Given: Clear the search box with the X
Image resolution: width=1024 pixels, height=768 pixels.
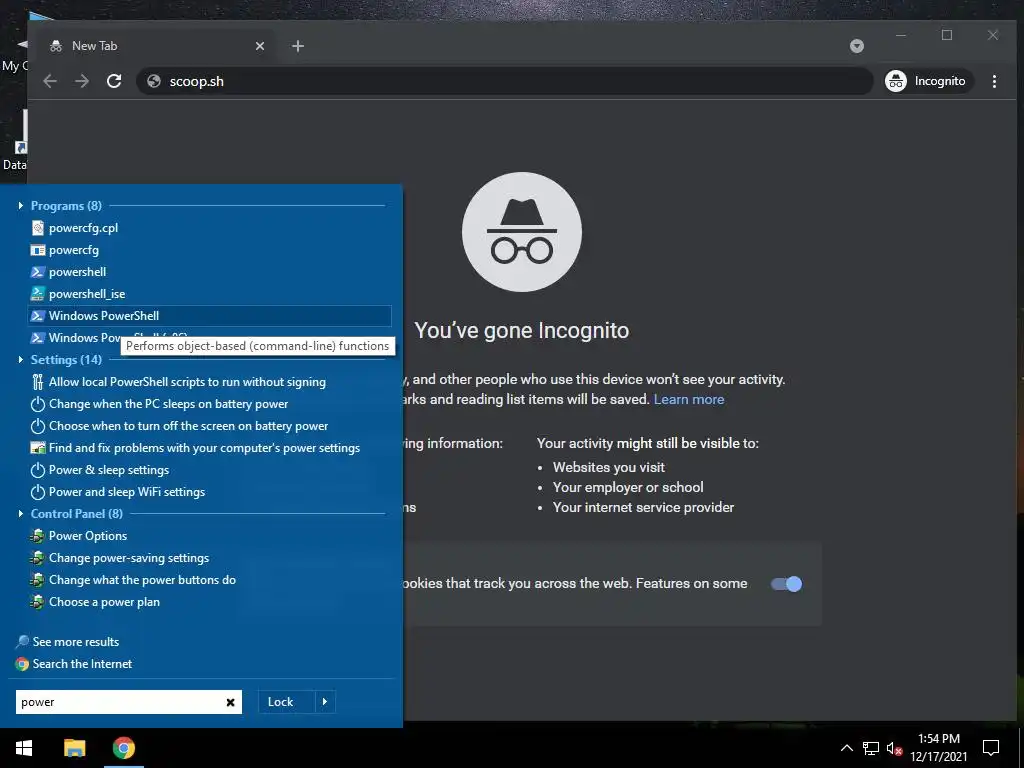Looking at the screenshot, I should click(231, 703).
